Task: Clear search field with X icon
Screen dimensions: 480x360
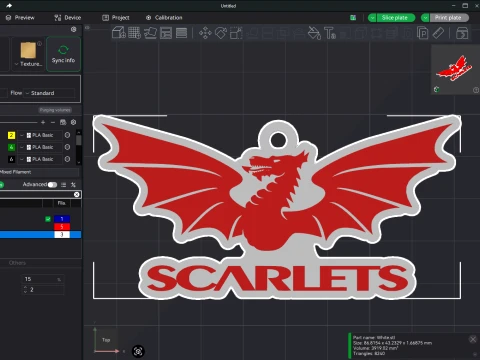Action: pyautogui.click(x=77, y=194)
